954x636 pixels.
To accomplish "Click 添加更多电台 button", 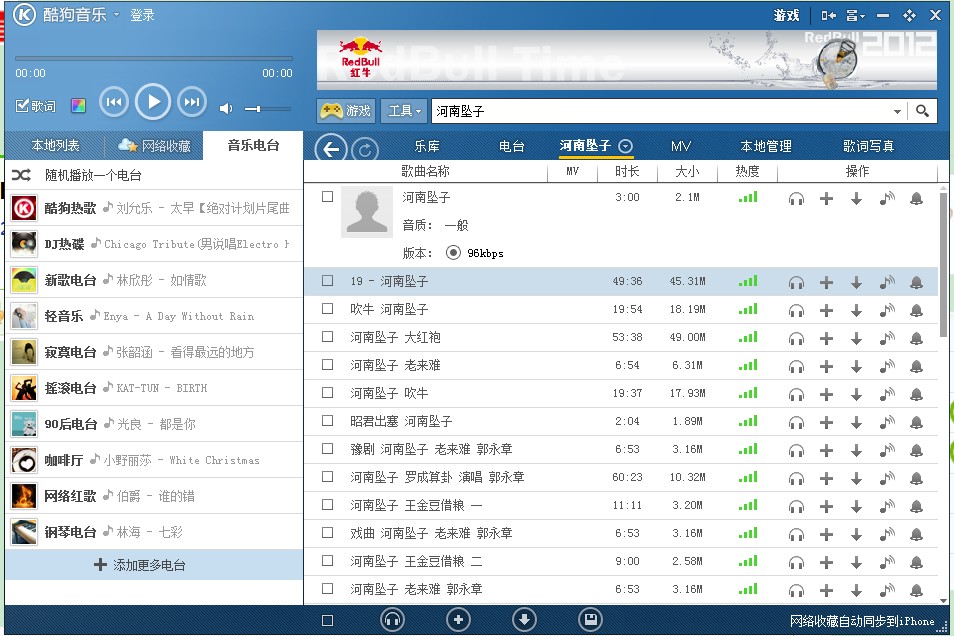I will pyautogui.click(x=154, y=565).
